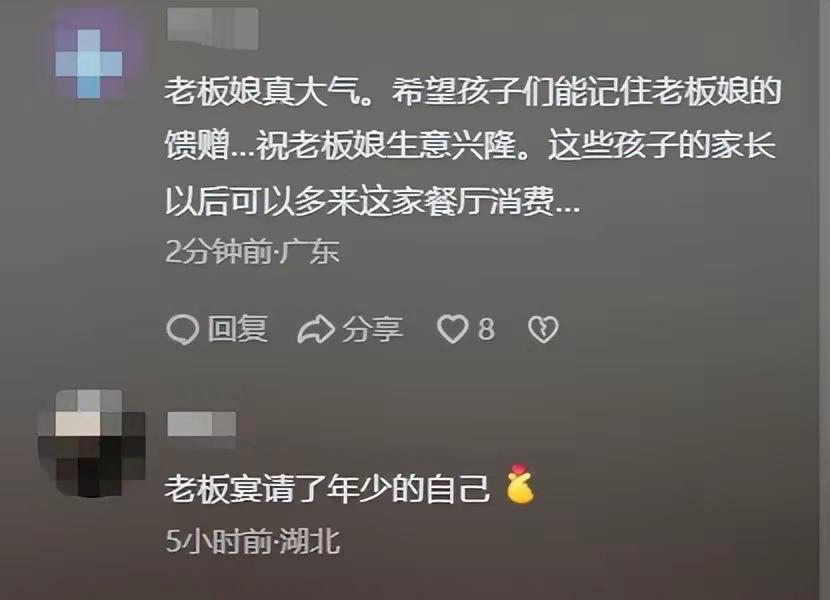Open the first commenter's blurred username

coord(213,29)
